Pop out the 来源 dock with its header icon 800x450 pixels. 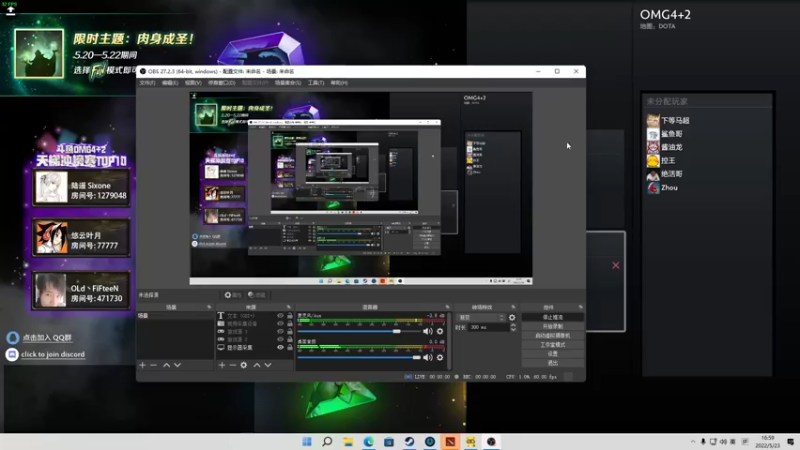tap(289, 307)
